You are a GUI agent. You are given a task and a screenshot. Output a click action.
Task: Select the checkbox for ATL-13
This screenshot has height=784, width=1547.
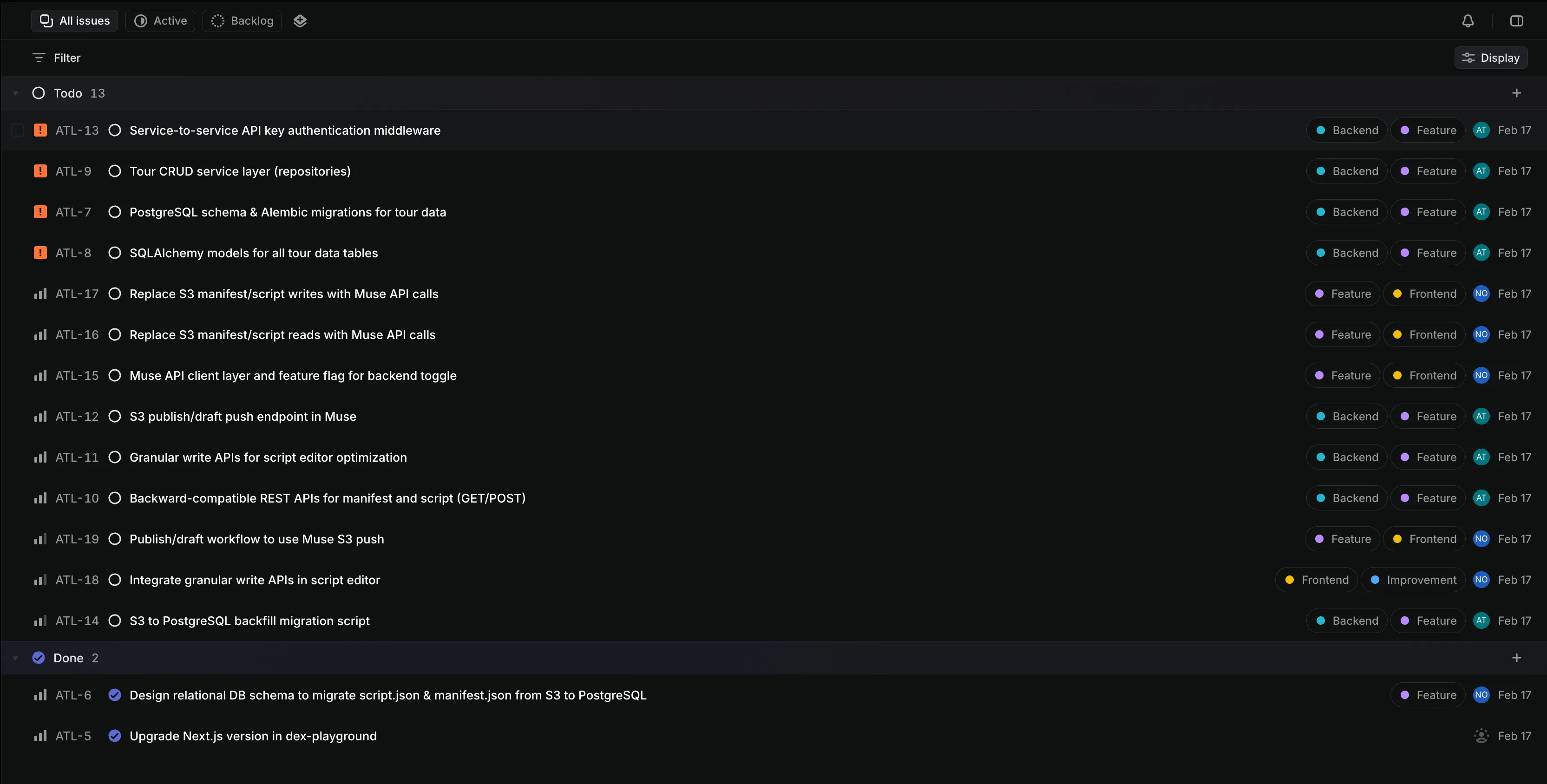pyautogui.click(x=17, y=130)
